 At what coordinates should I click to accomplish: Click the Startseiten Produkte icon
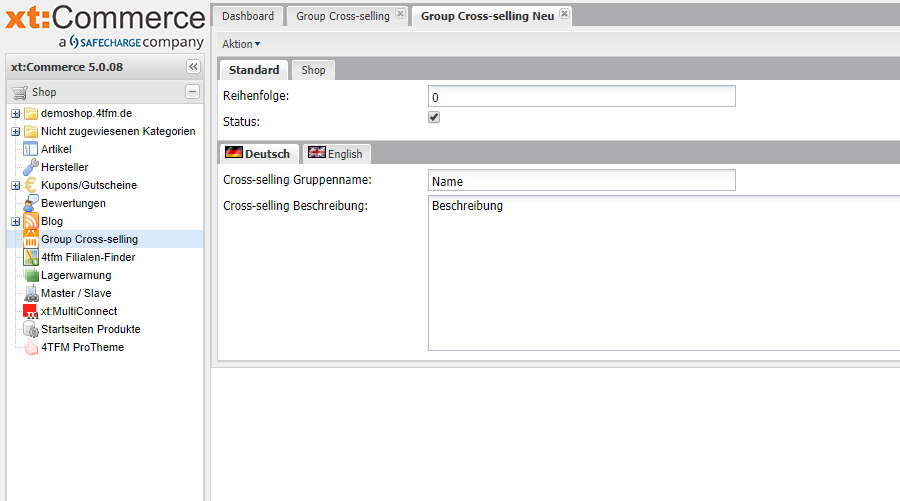(x=30, y=329)
